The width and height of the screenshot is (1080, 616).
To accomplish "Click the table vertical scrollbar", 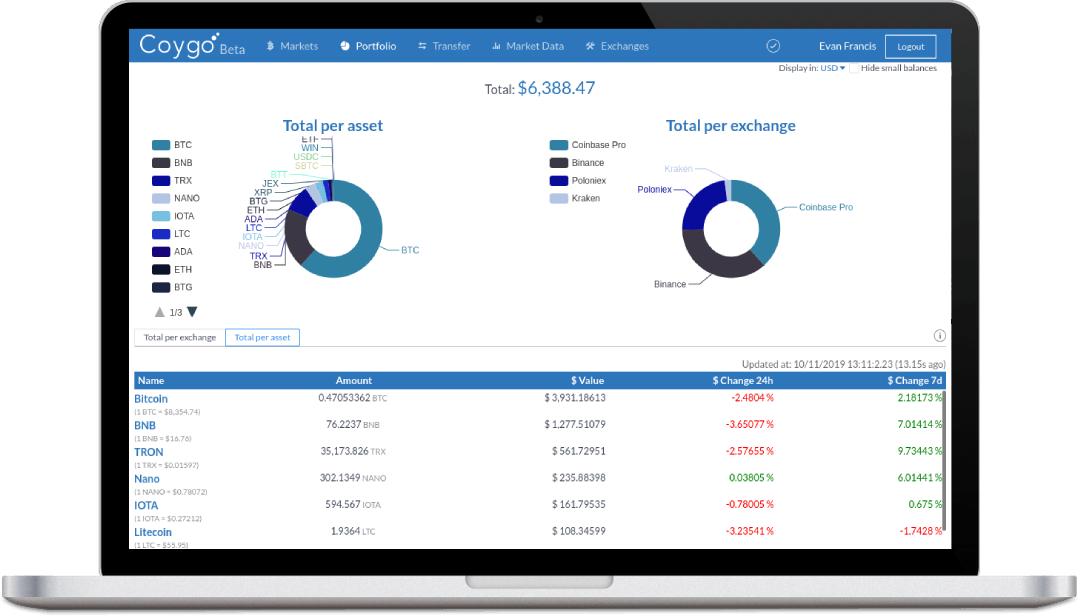I will point(944,460).
